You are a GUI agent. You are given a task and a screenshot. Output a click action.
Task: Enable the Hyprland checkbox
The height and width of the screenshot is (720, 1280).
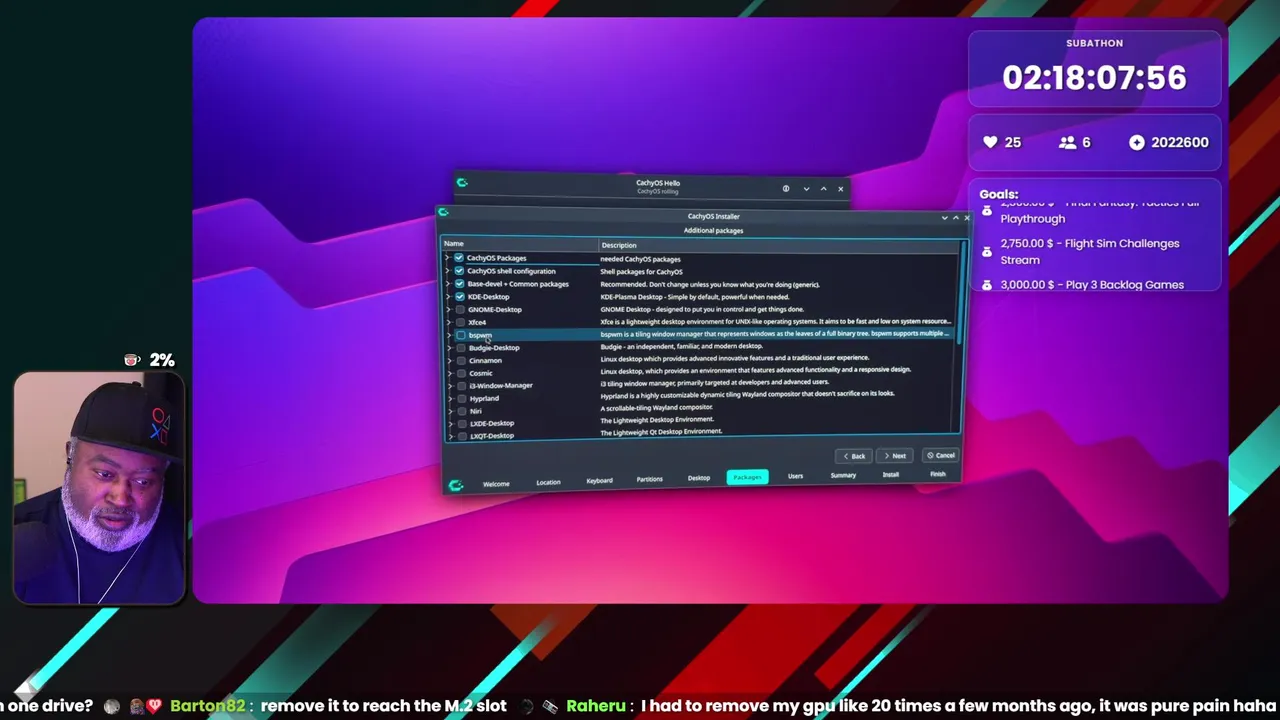[461, 398]
